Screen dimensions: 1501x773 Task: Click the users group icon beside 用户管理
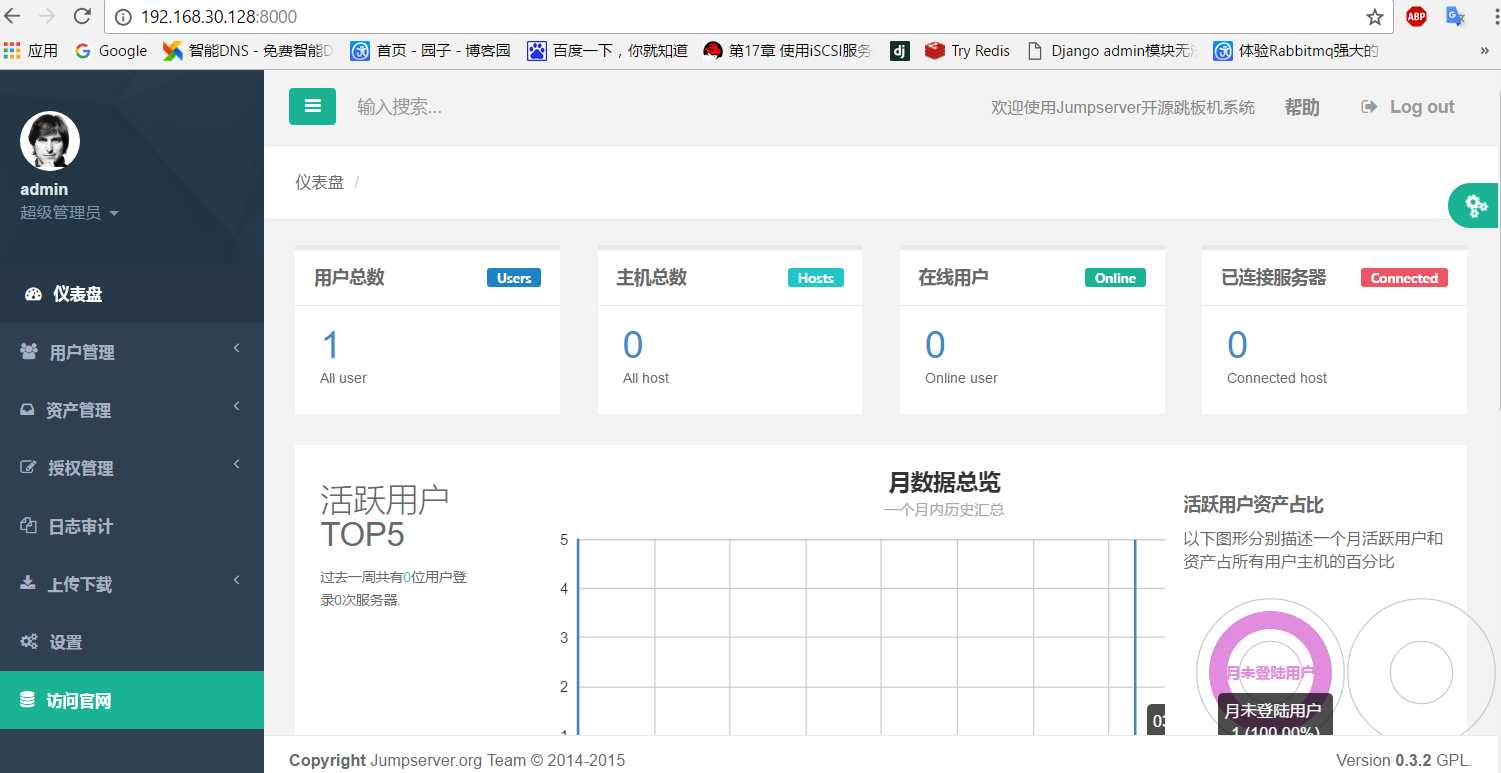tap(29, 352)
